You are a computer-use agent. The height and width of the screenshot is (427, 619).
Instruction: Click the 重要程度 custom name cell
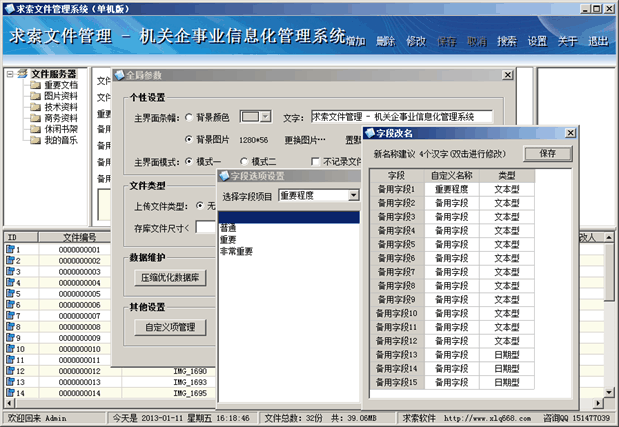pos(452,189)
